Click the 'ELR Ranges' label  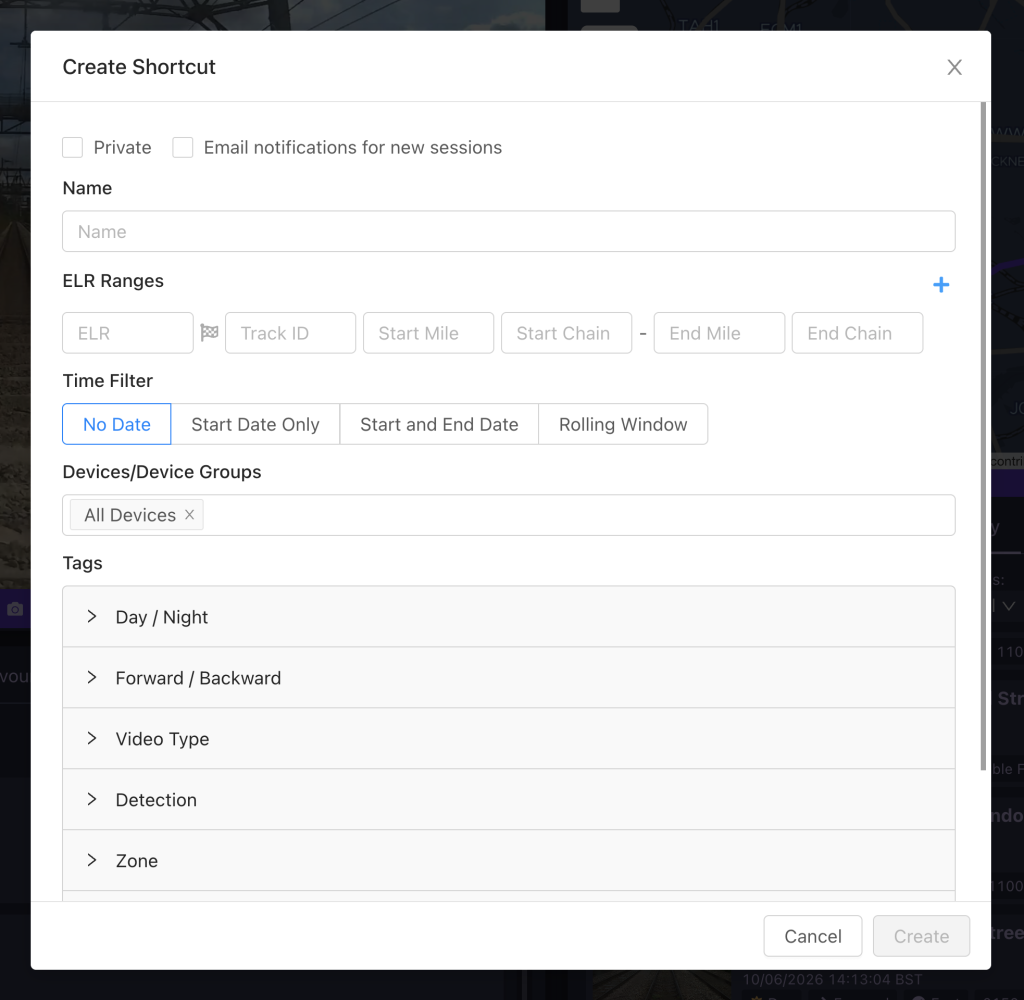pos(113,281)
